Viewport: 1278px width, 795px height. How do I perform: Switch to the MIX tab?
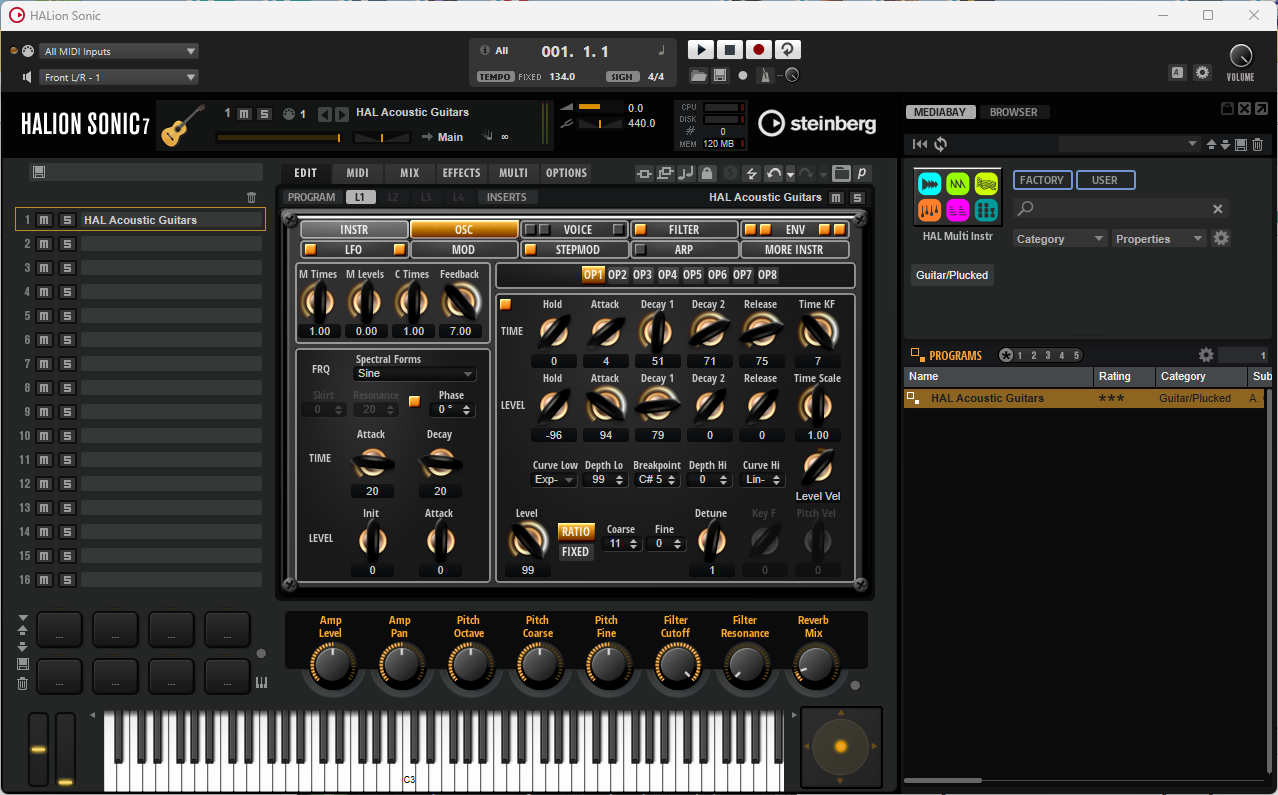(x=410, y=173)
